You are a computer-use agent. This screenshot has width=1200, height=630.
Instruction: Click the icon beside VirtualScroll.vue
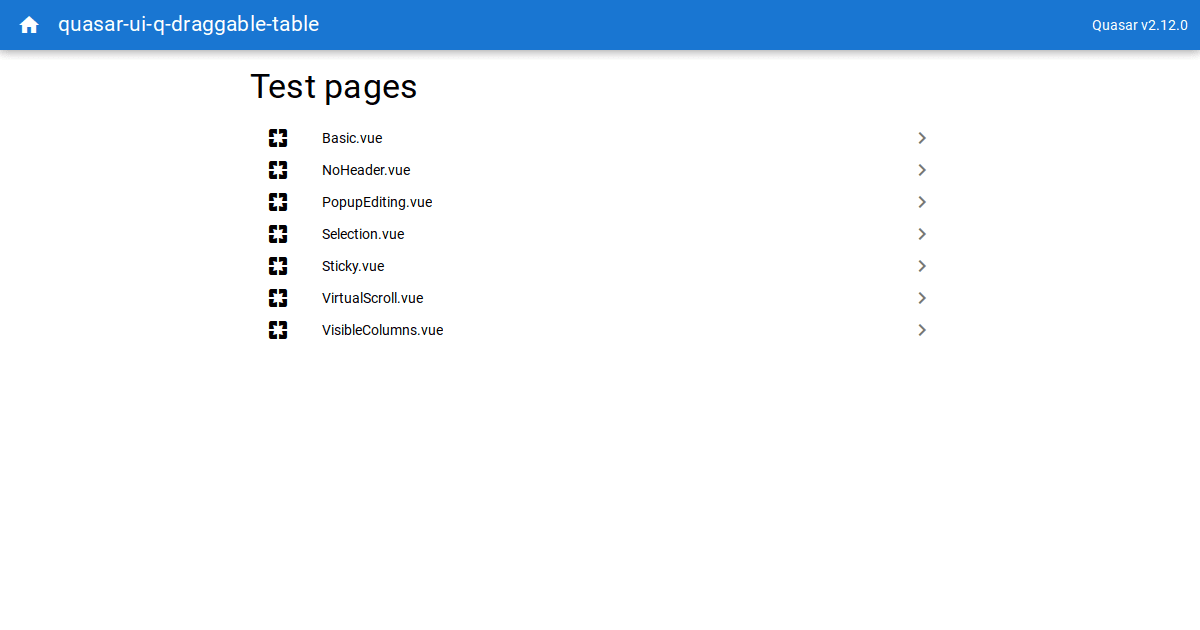tap(278, 298)
